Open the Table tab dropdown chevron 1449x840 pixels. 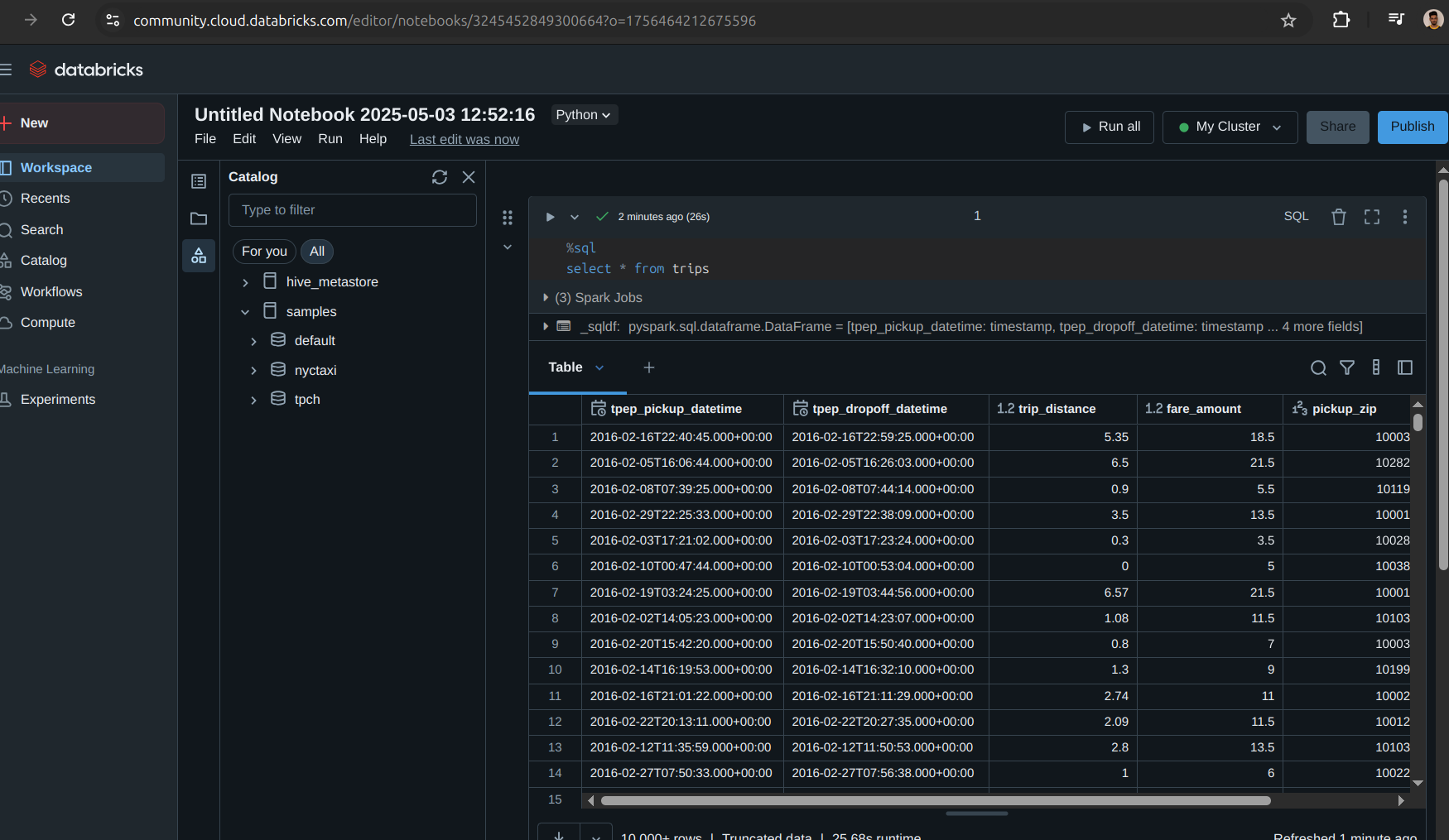pos(599,367)
